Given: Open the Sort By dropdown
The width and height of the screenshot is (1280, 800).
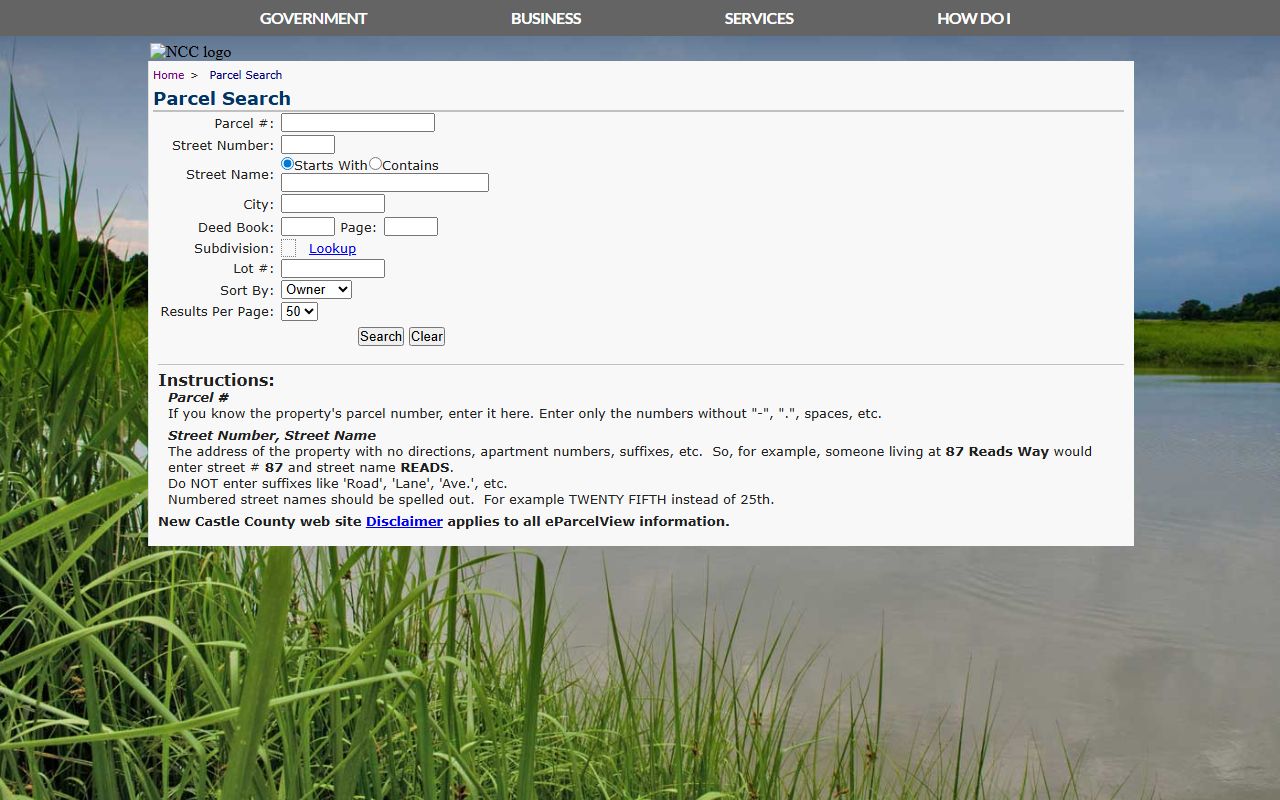Looking at the screenshot, I should click(x=316, y=290).
